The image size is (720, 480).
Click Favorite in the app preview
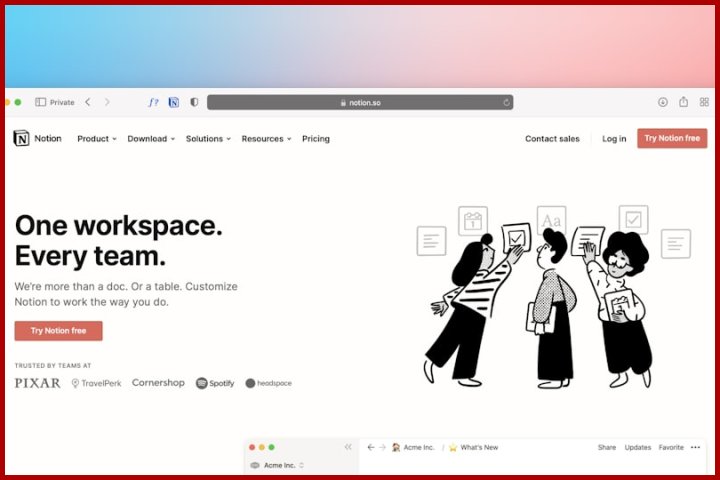click(671, 447)
